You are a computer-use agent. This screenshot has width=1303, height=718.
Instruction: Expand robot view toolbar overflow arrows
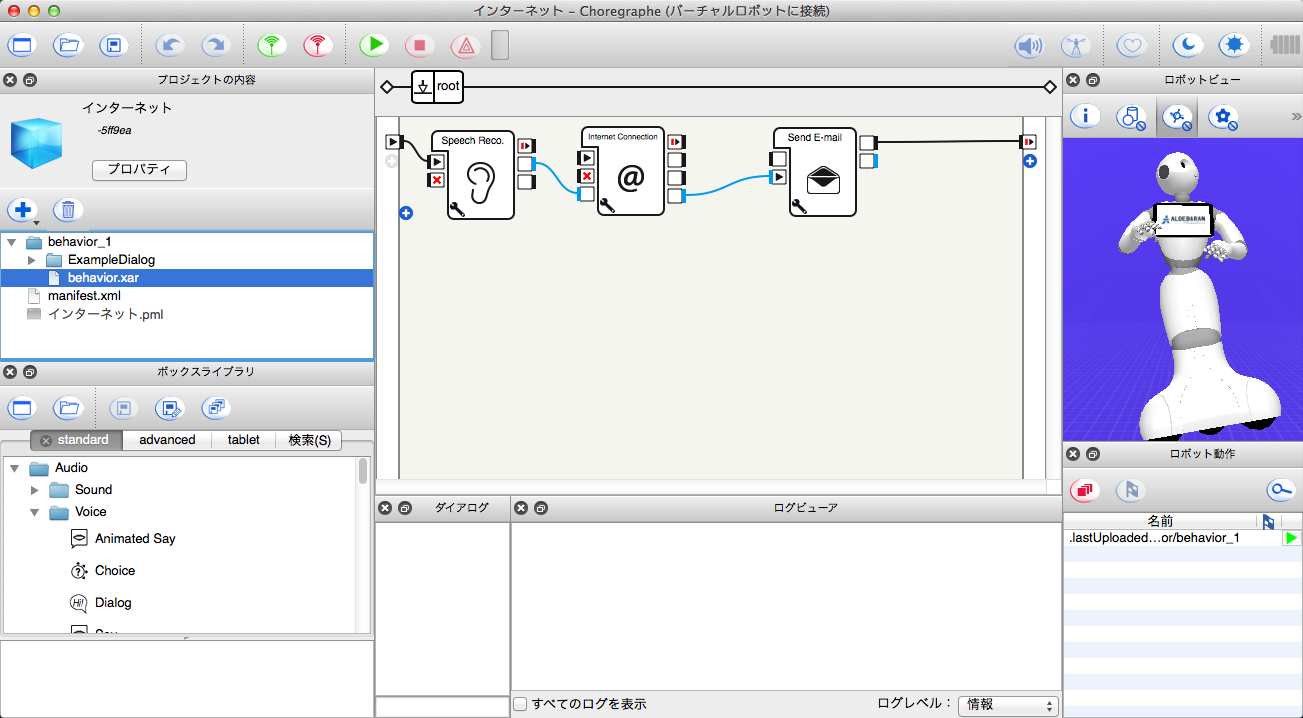1296,117
